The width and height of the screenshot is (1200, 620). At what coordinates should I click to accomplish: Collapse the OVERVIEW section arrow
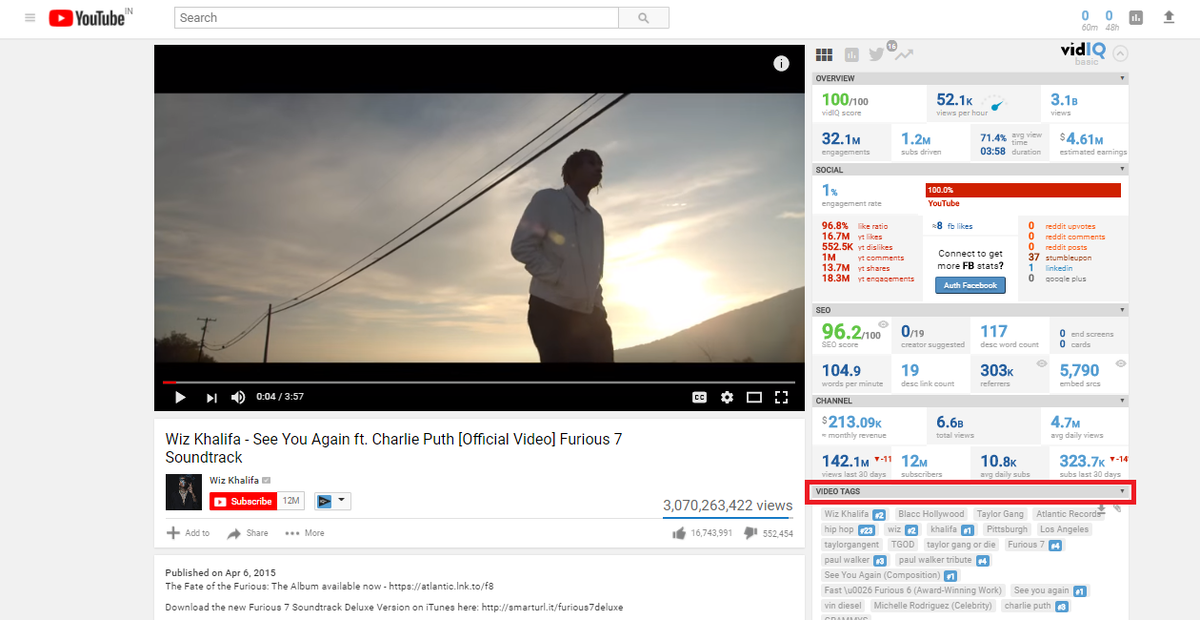pyautogui.click(x=1122, y=78)
